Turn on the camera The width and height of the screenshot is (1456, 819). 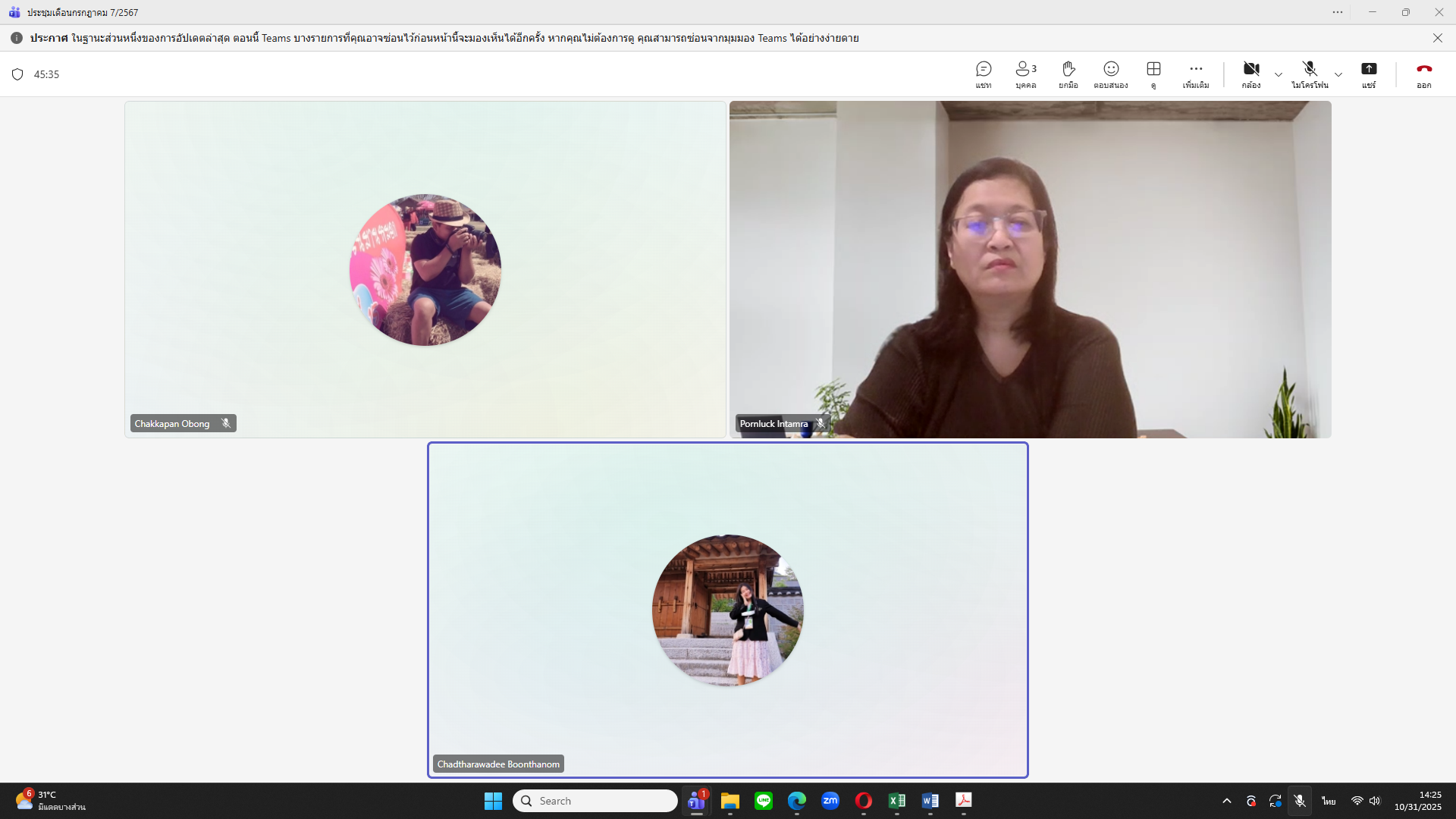click(1251, 74)
